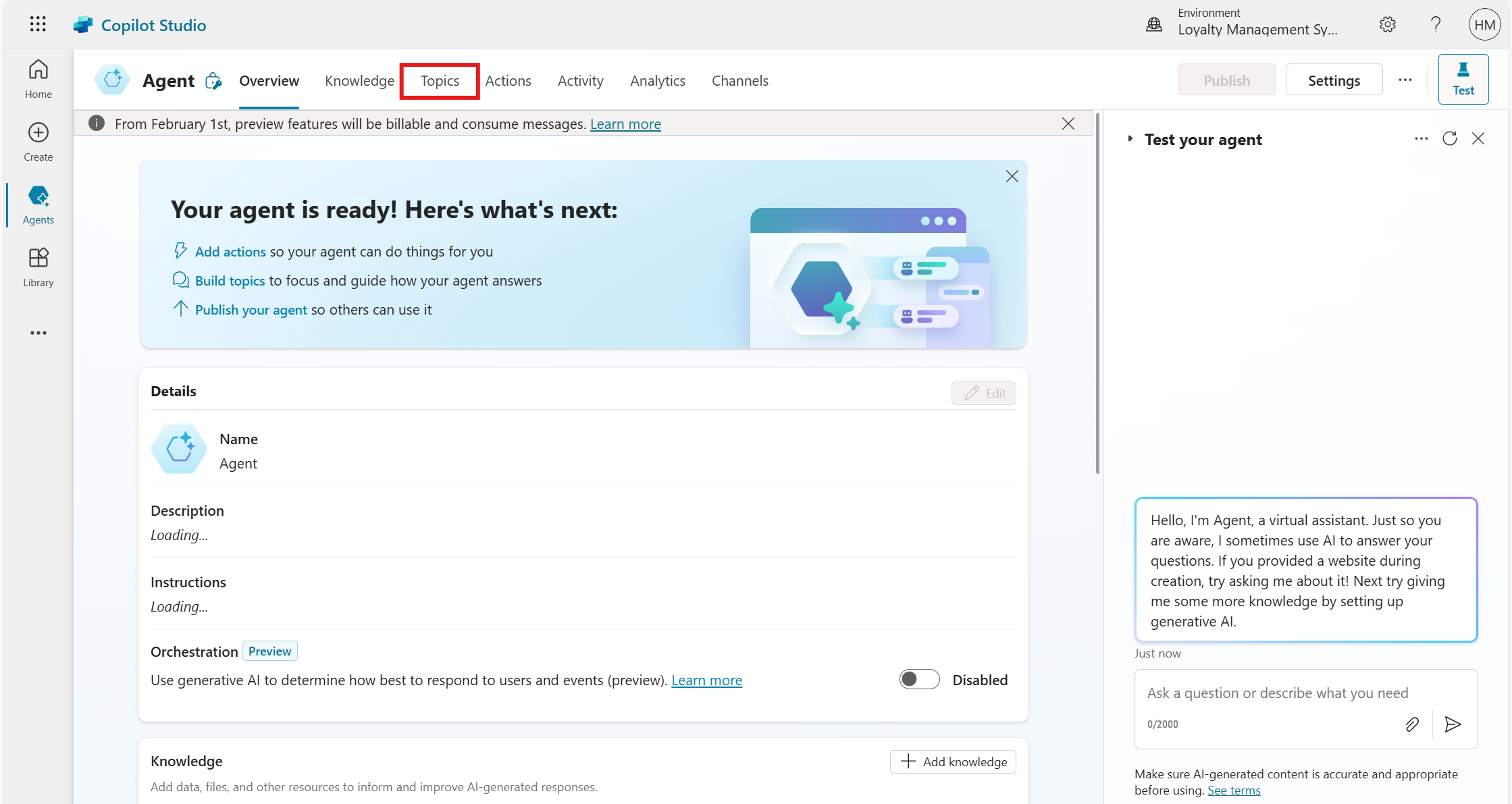Open the Test panel button
The width and height of the screenshot is (1512, 804).
click(x=1463, y=80)
